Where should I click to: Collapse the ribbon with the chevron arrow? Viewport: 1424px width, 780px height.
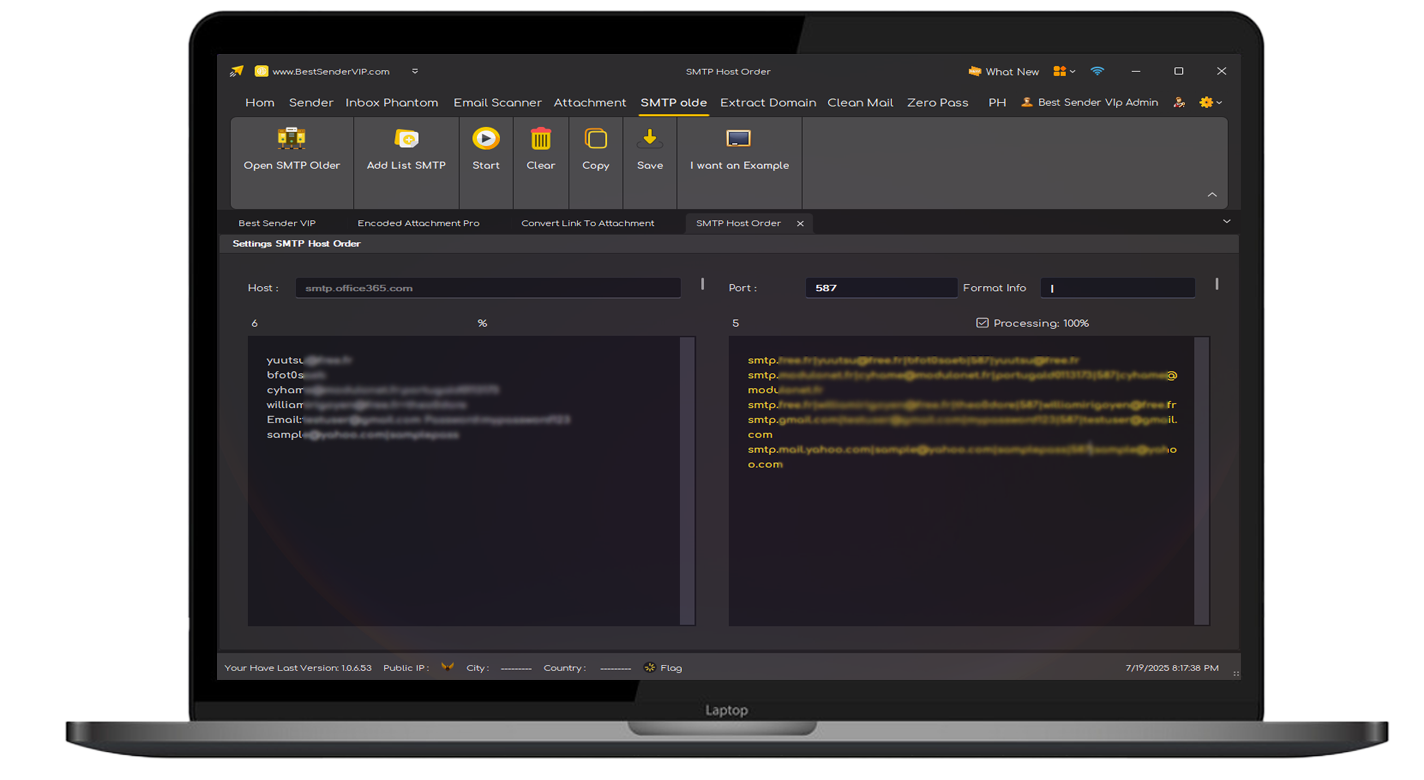pos(1212,195)
